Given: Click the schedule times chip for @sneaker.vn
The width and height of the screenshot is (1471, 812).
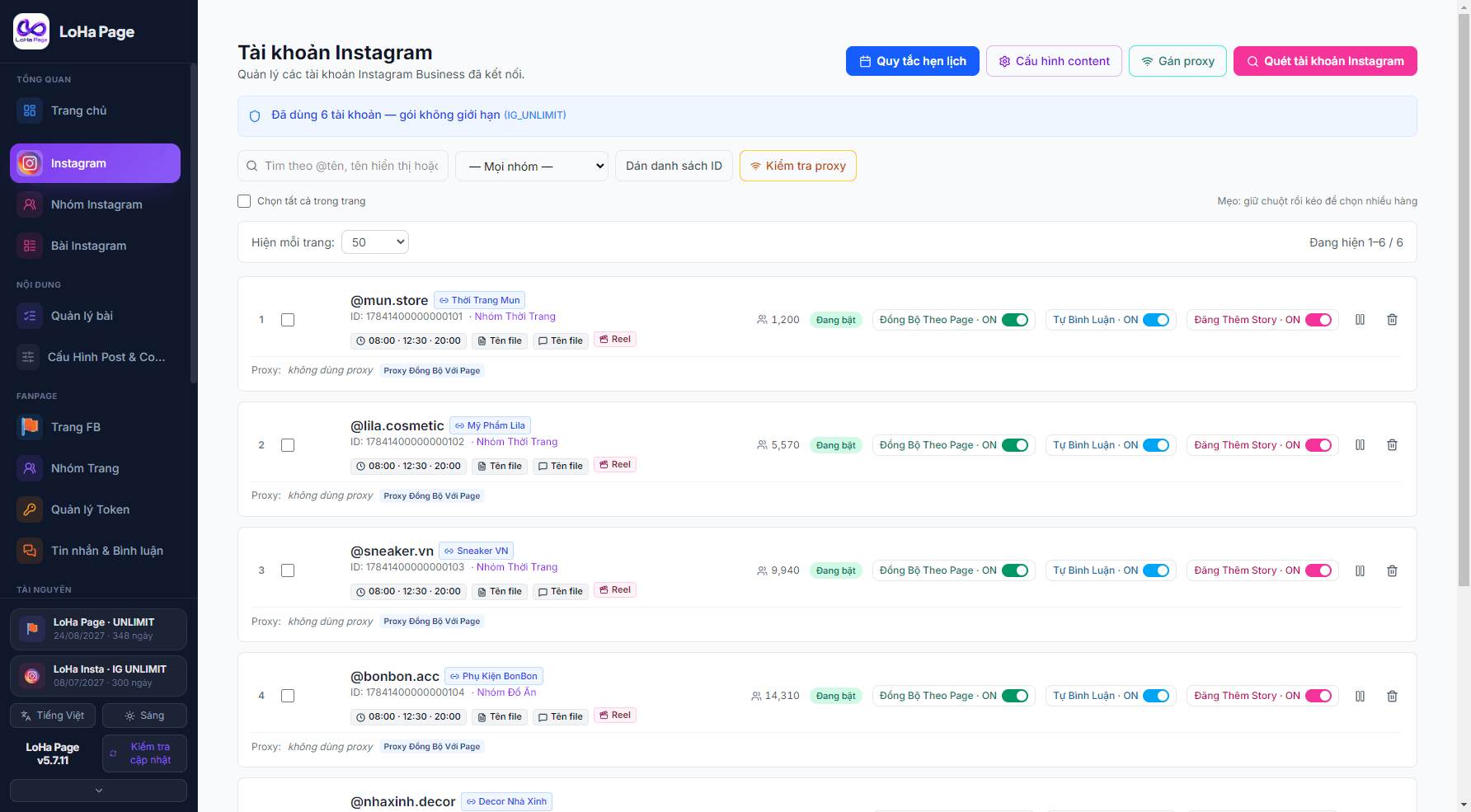Looking at the screenshot, I should point(409,591).
